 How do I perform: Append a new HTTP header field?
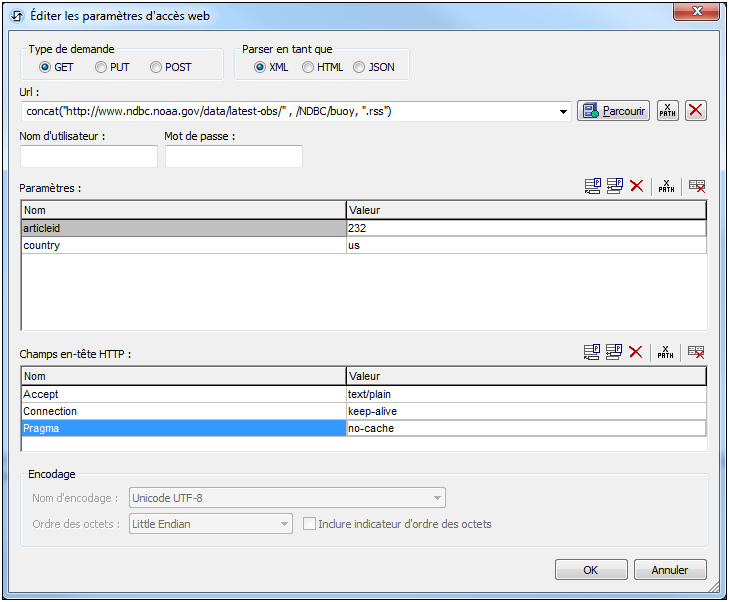[593, 352]
